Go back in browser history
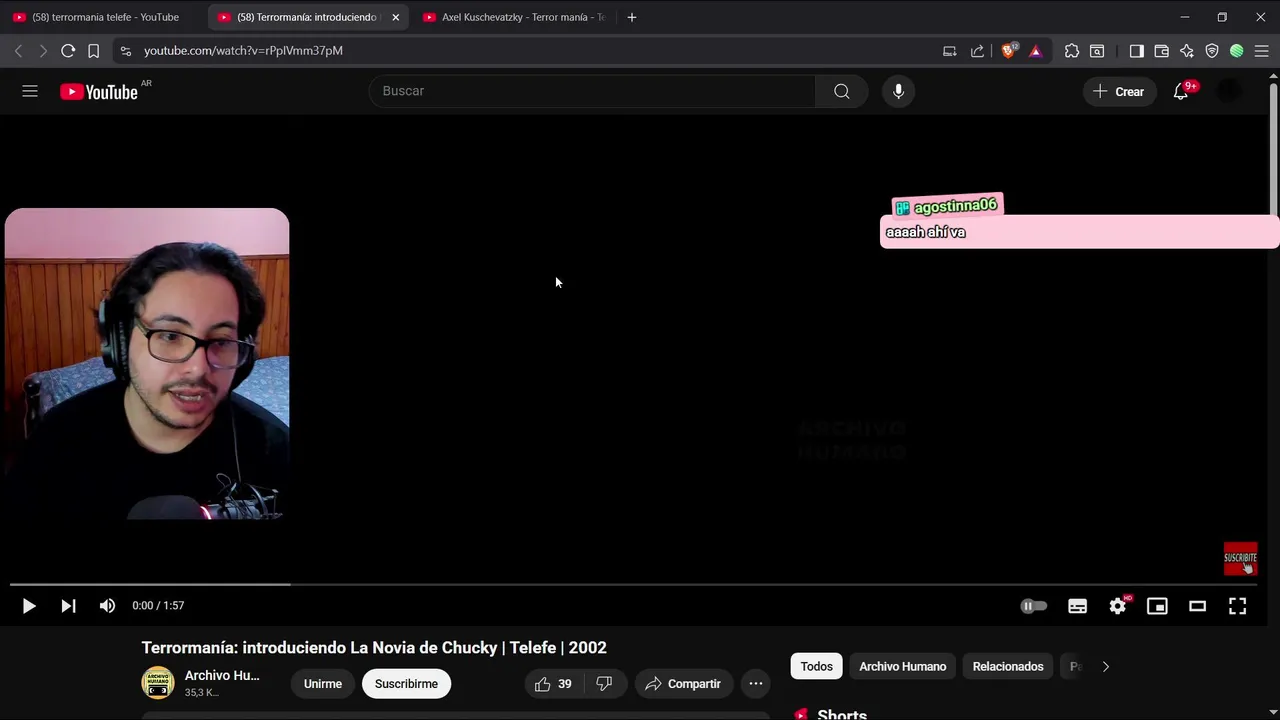The height and width of the screenshot is (720, 1280). [18, 51]
